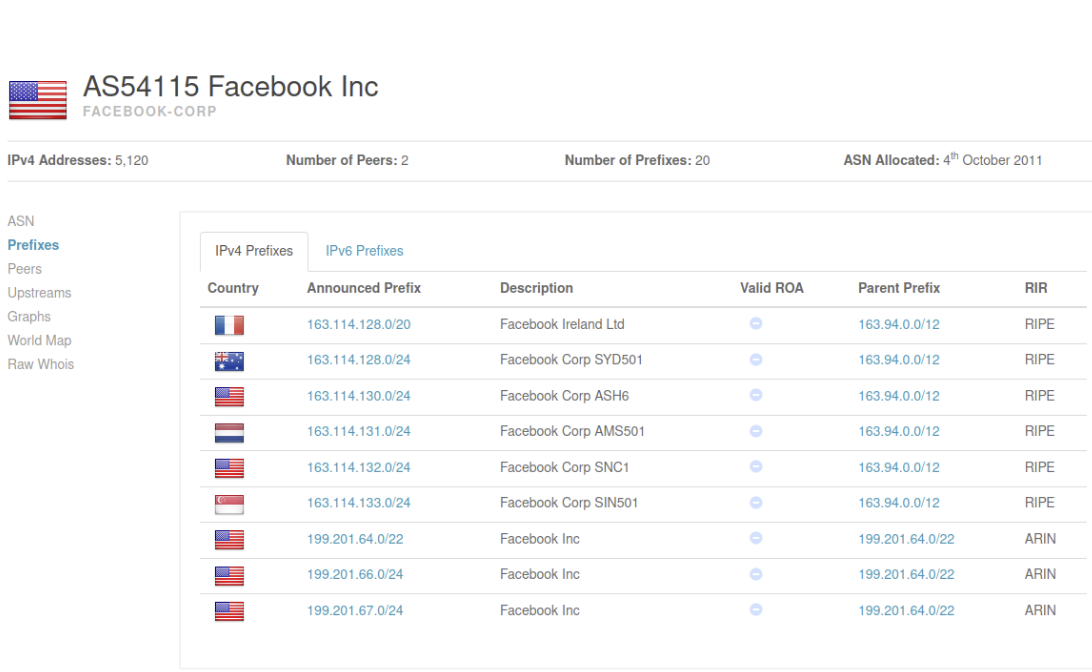Click the France flag in 163.114.128.0/20 row
Image resolution: width=1092 pixels, height=672 pixels.
click(x=229, y=325)
